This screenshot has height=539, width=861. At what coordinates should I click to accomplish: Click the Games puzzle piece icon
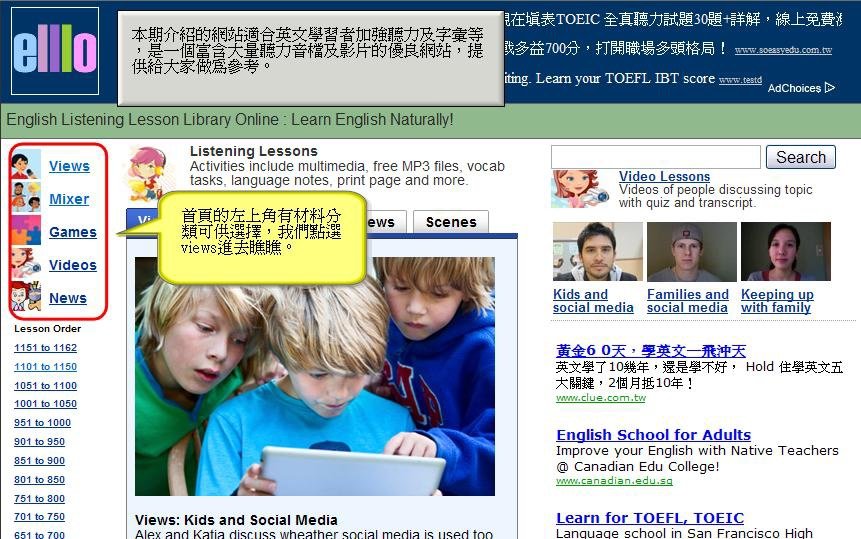pos(26,231)
